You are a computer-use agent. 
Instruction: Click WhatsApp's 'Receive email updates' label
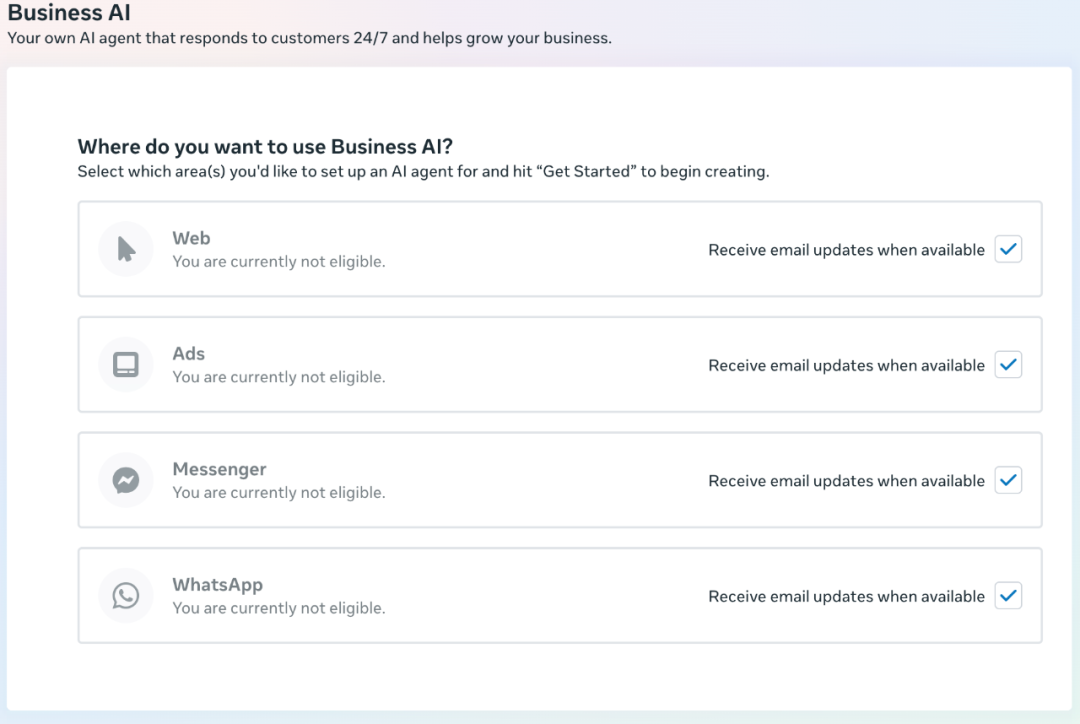[846, 597]
